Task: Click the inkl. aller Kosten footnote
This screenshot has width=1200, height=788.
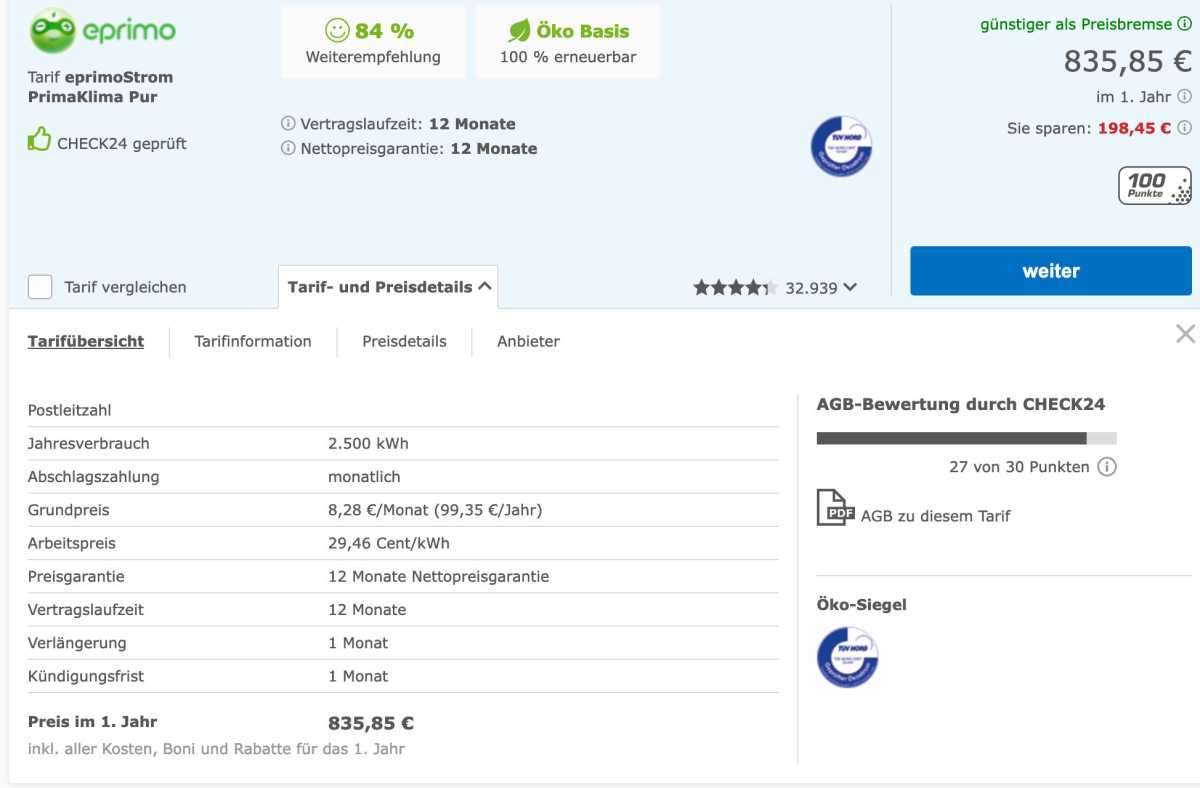Action: pyautogui.click(x=216, y=749)
